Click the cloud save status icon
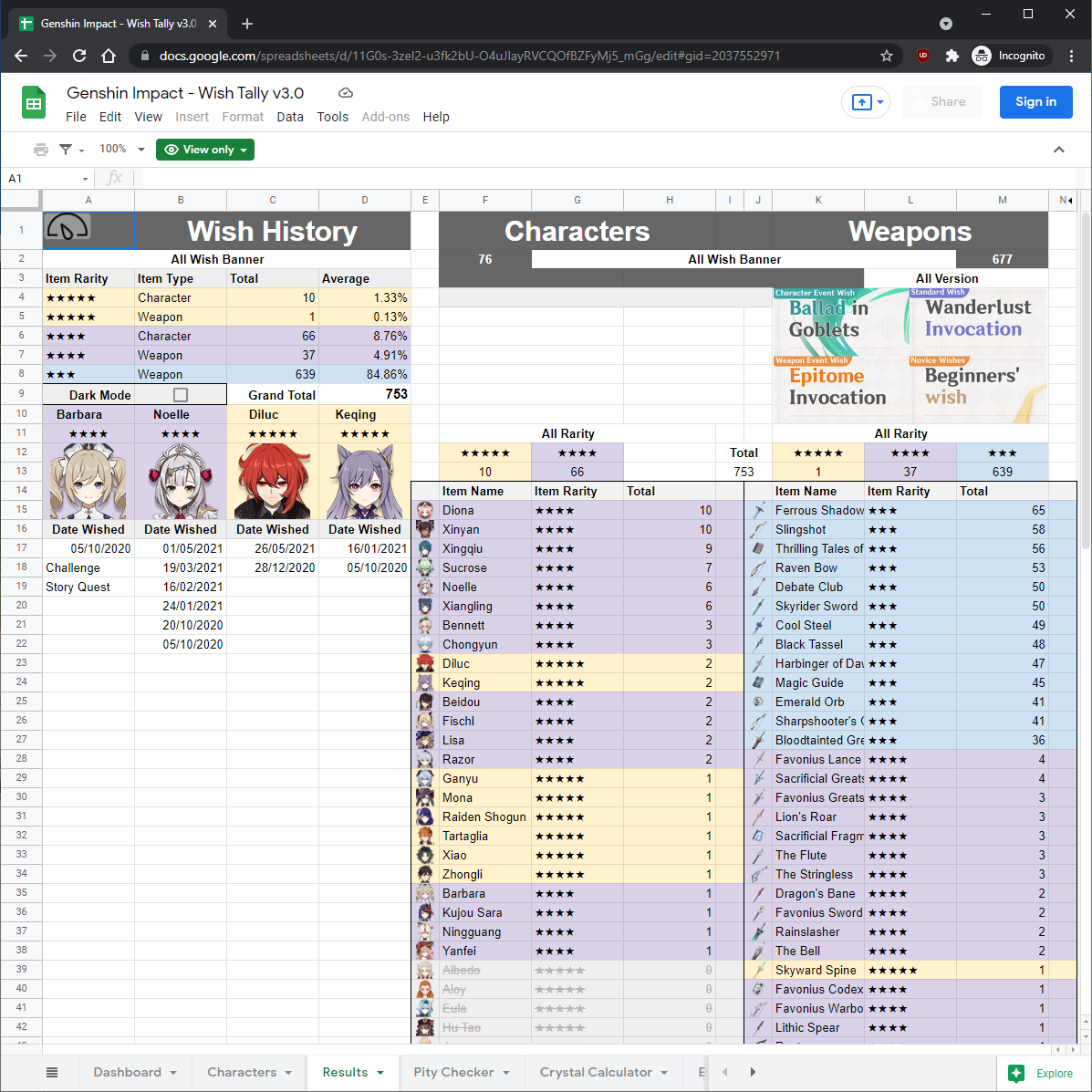1092x1092 pixels. click(346, 93)
